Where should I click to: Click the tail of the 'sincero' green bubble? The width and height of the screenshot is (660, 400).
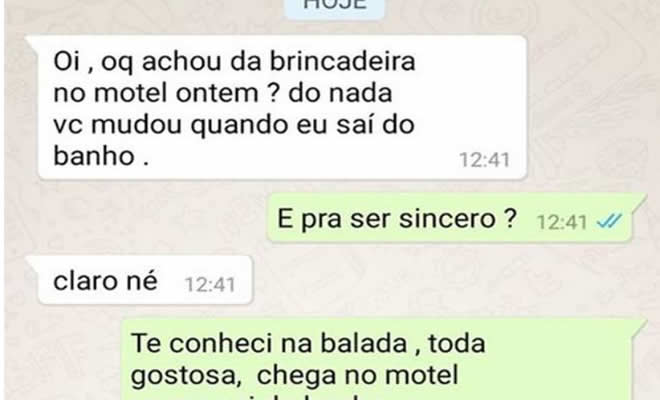(639, 200)
